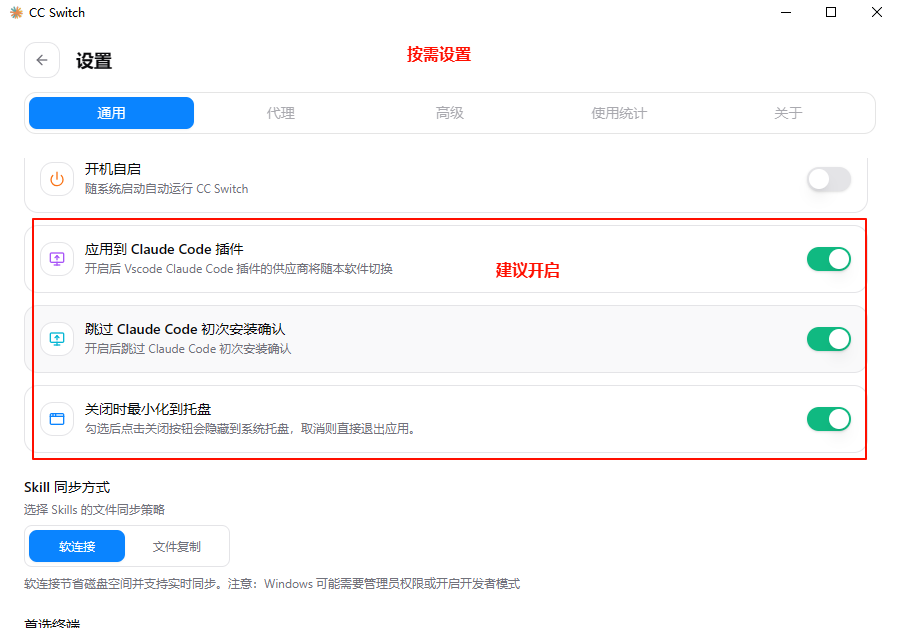Select the 软连接 sync option
The image size is (900, 628).
(x=77, y=546)
